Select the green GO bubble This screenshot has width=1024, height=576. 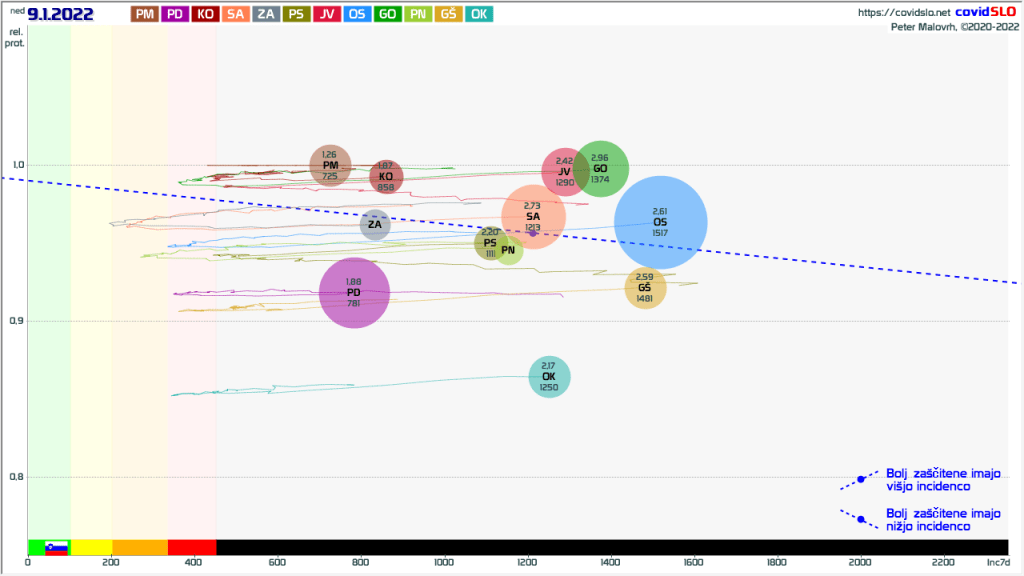(600, 168)
